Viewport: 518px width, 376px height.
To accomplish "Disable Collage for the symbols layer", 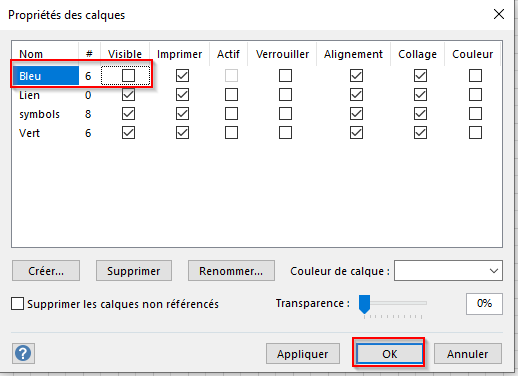I will tap(420, 114).
